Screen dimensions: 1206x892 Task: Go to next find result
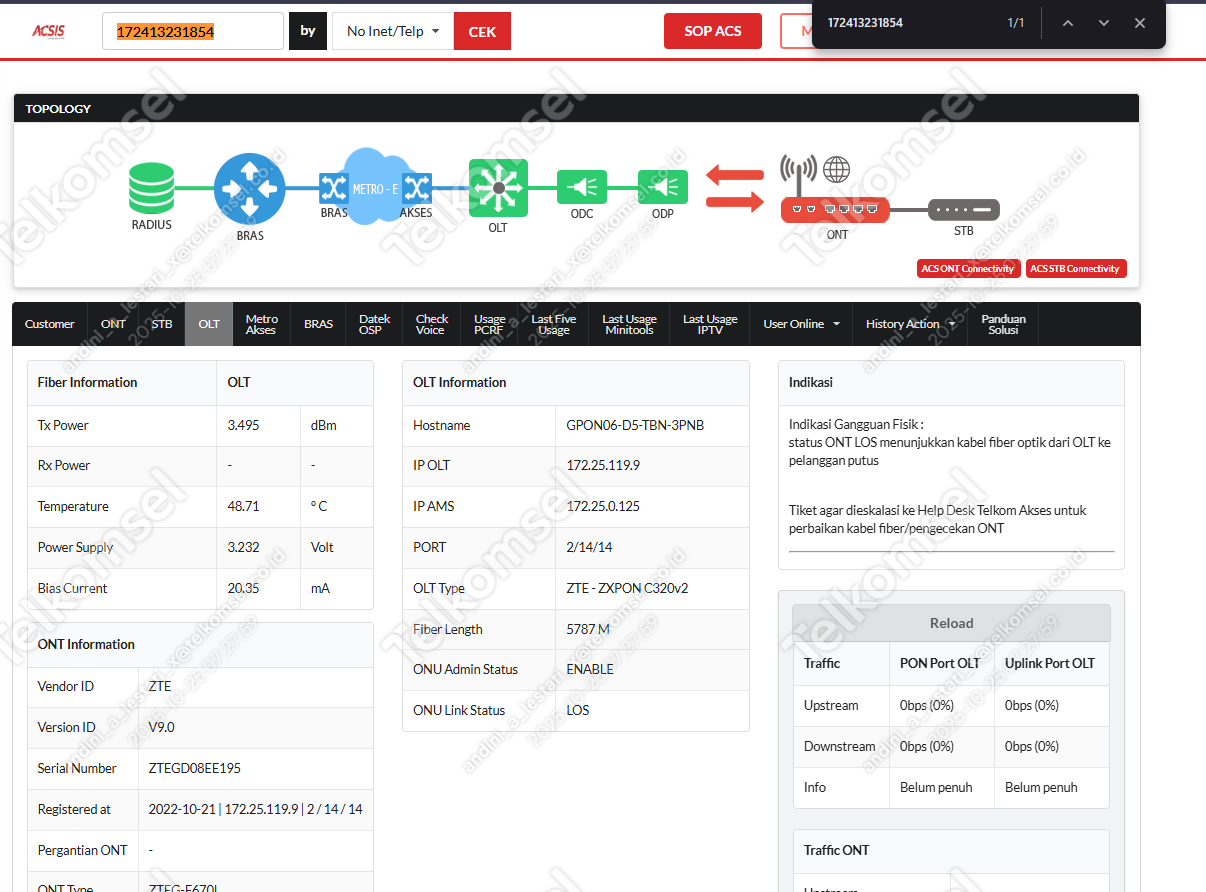(1104, 23)
